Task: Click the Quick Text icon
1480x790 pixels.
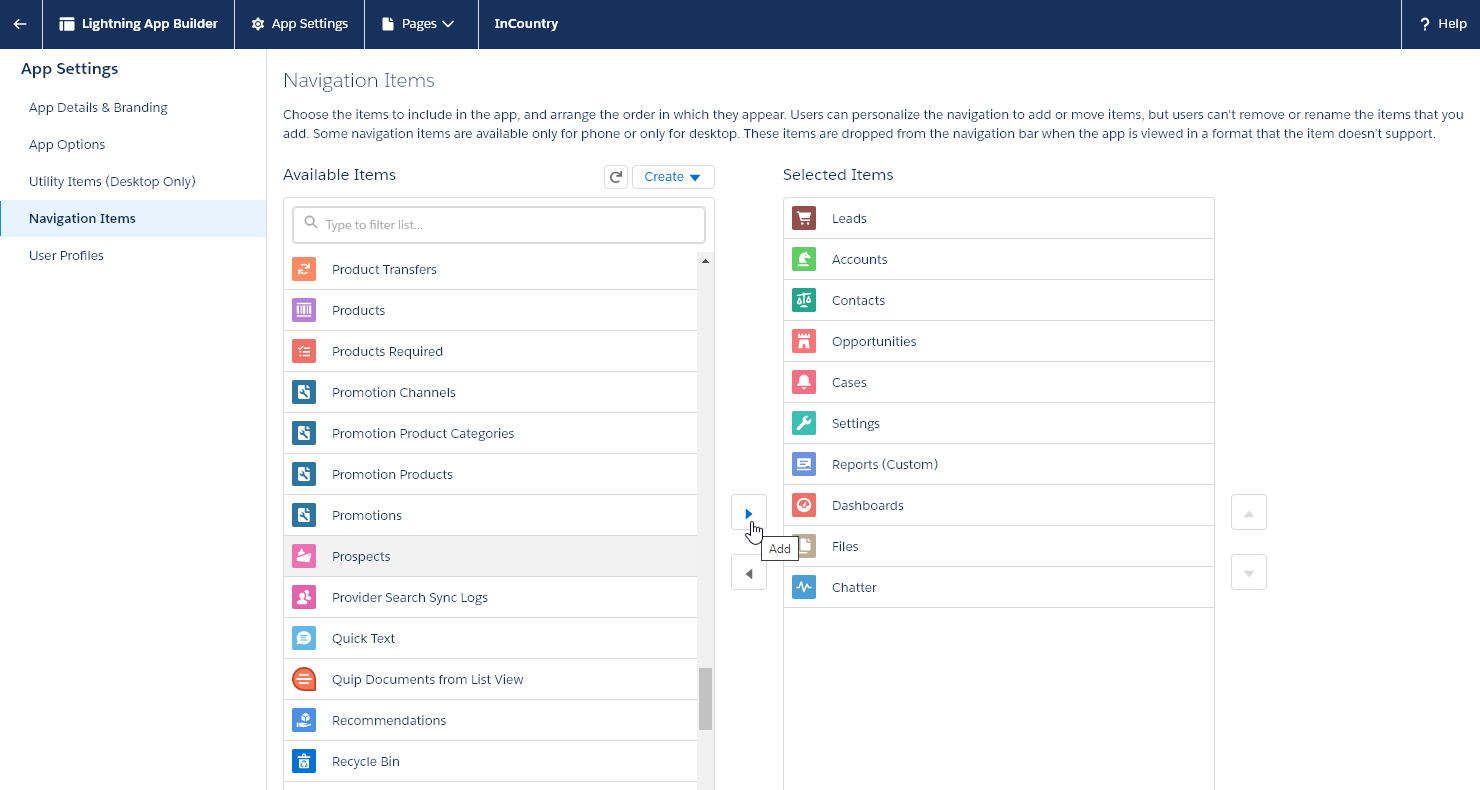Action: (304, 638)
